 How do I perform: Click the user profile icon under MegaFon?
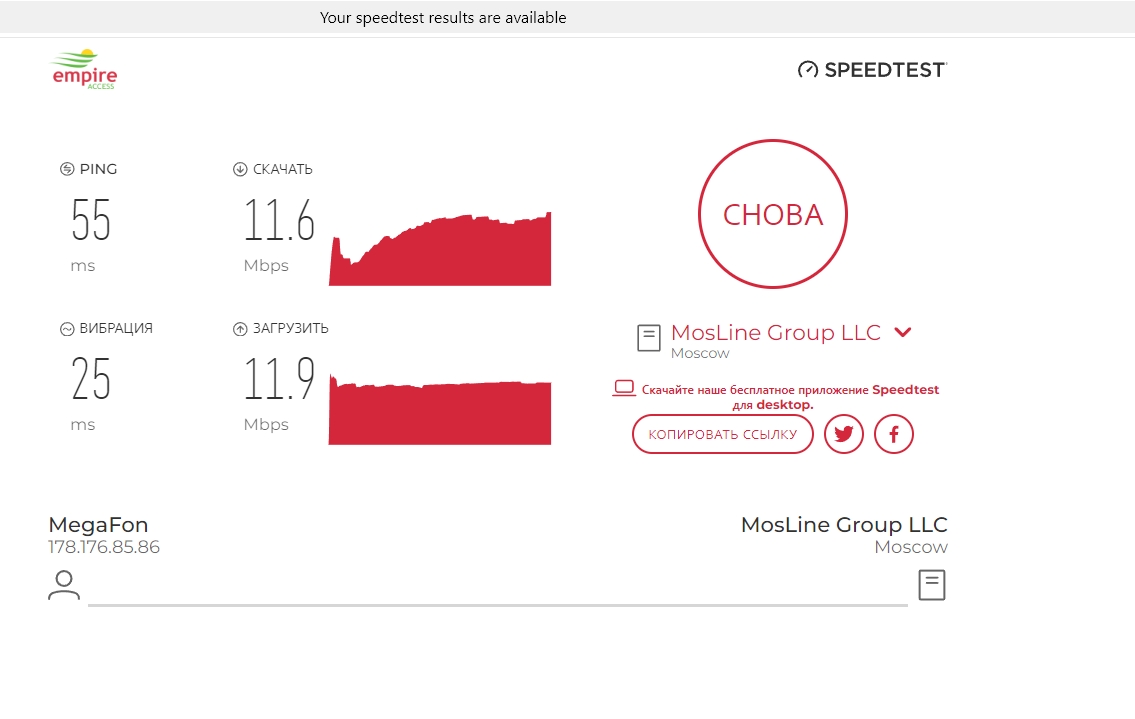64,585
